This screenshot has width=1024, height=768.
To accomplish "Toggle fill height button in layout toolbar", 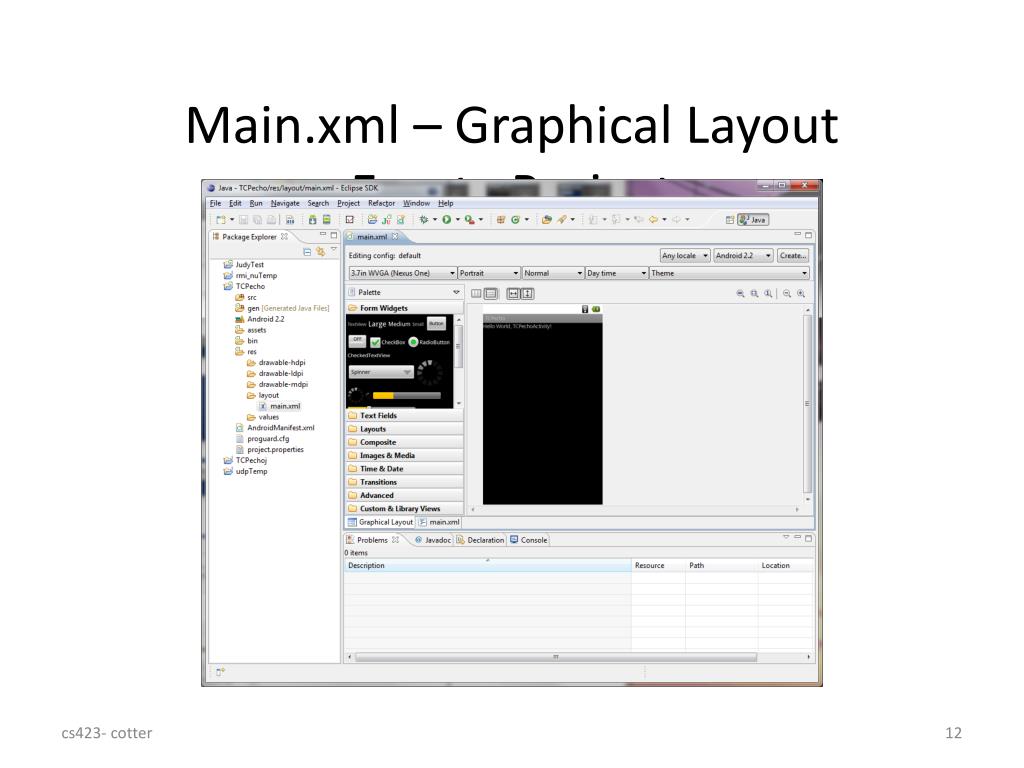I will [x=528, y=294].
